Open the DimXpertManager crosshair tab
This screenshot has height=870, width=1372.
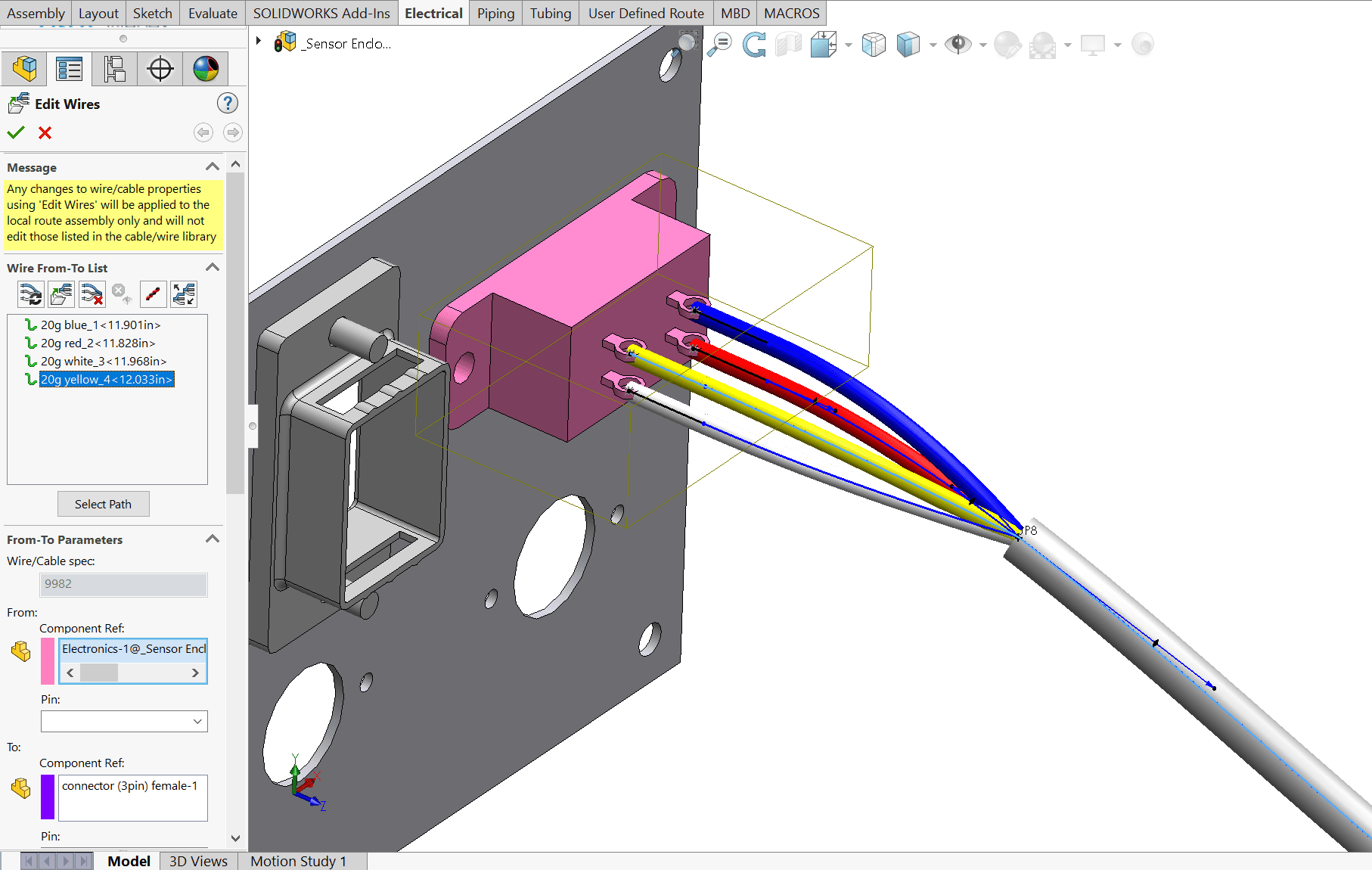[x=160, y=69]
